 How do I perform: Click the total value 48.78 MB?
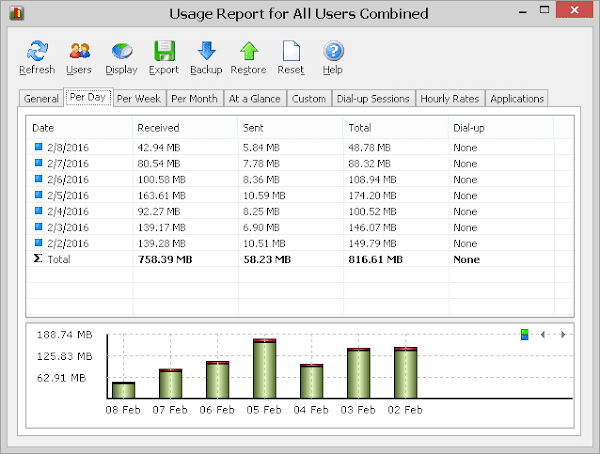coord(369,147)
